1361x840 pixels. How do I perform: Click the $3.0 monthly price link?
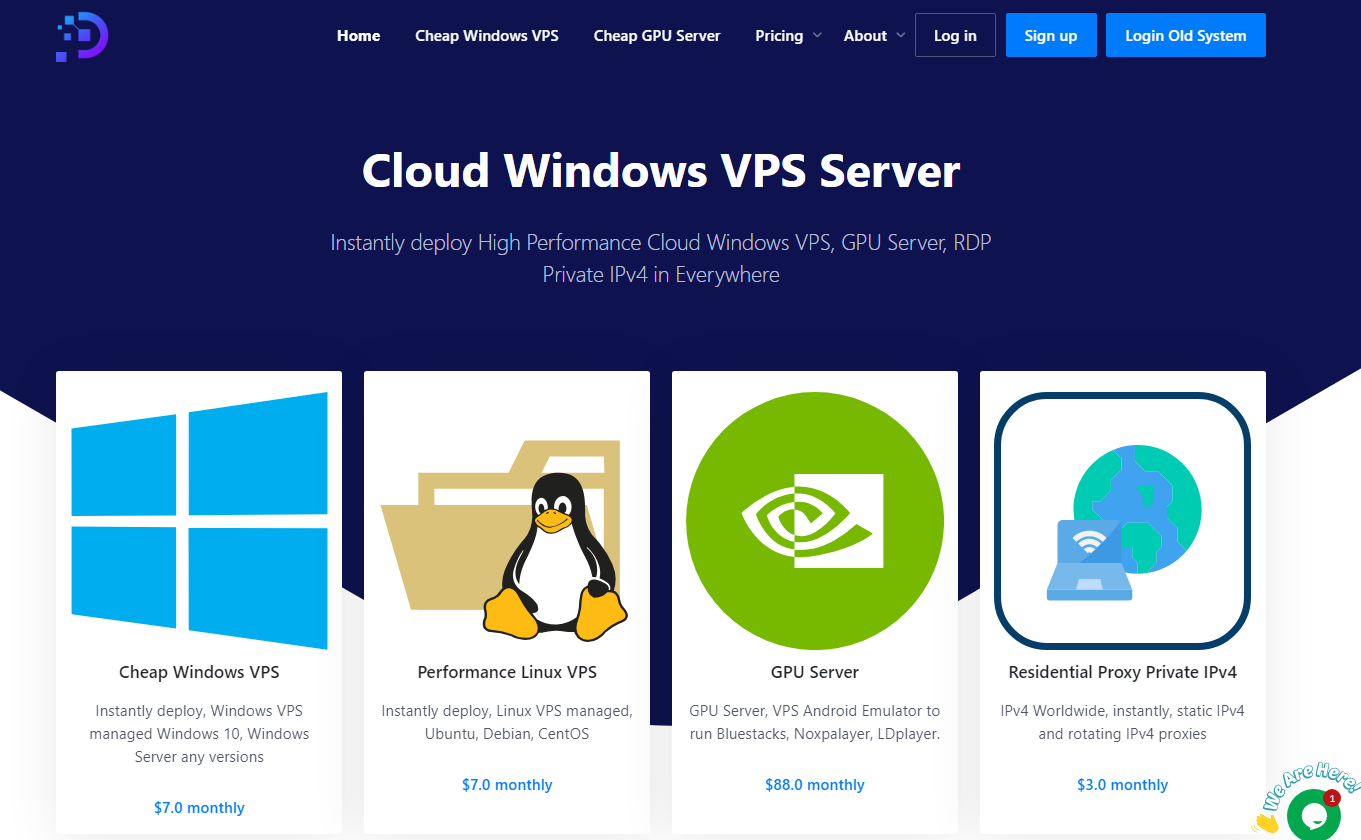1123,785
